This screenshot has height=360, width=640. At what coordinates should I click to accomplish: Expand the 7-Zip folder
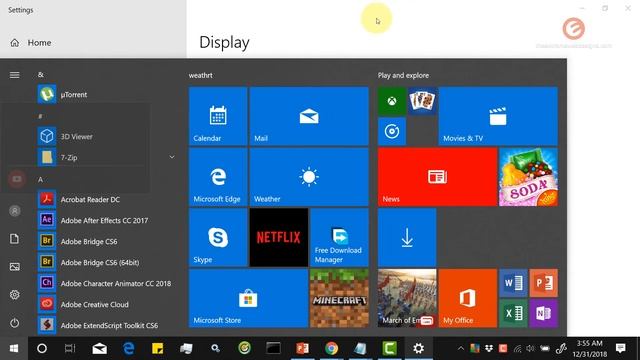click(x=107, y=157)
